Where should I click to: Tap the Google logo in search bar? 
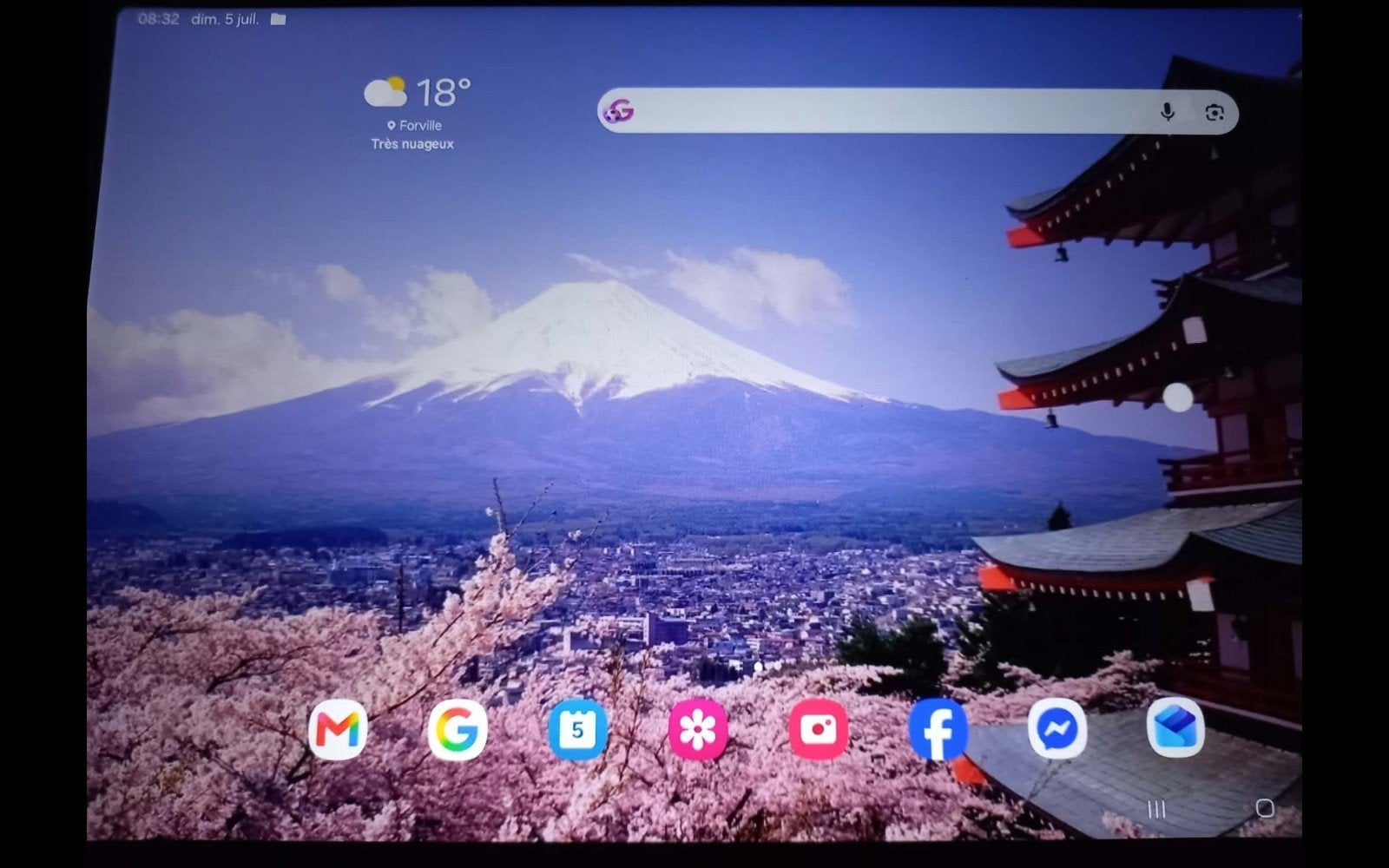pyautogui.click(x=620, y=111)
